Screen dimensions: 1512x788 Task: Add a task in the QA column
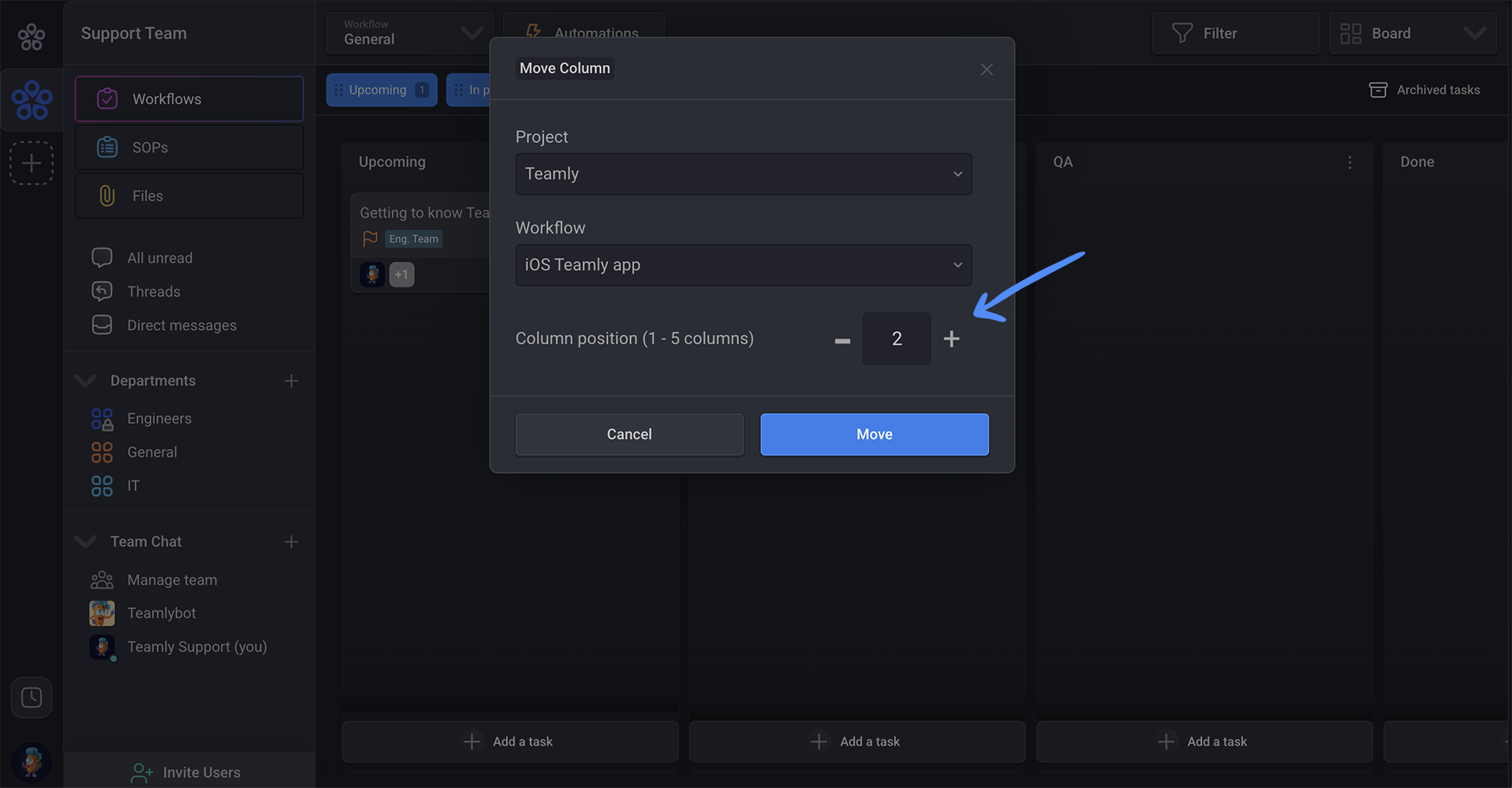(1204, 741)
